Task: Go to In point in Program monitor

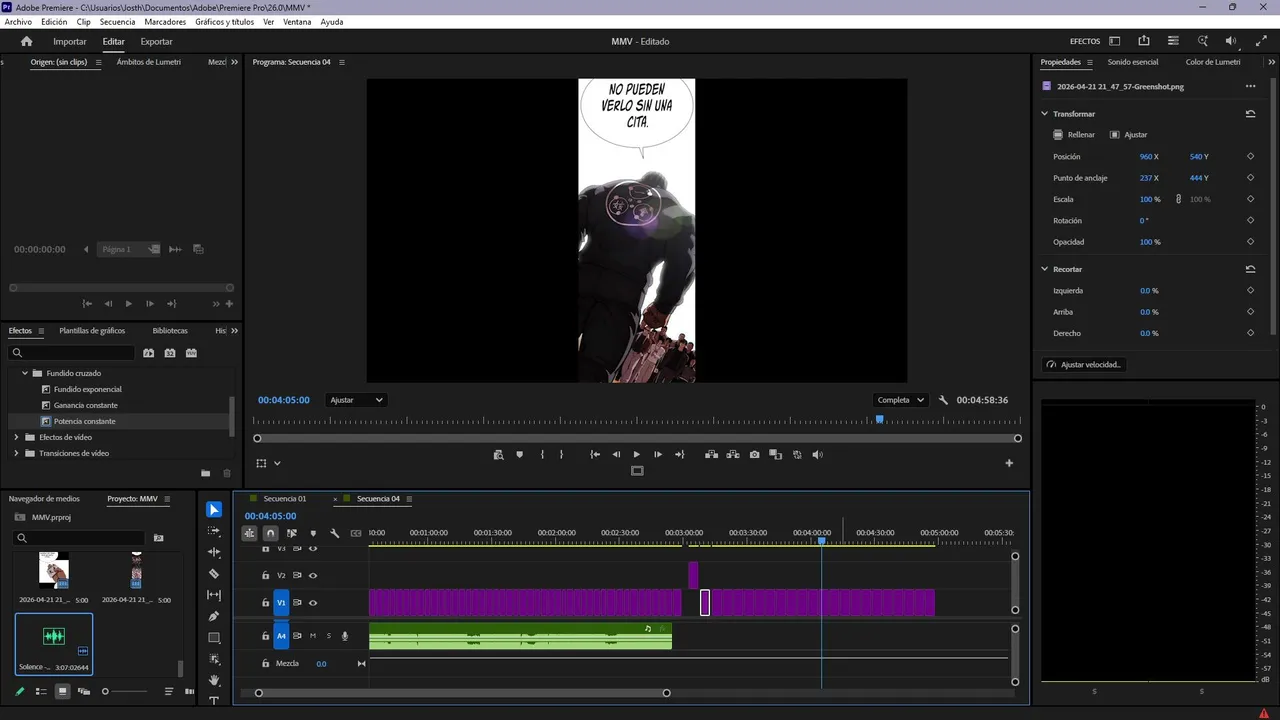Action: tap(595, 454)
